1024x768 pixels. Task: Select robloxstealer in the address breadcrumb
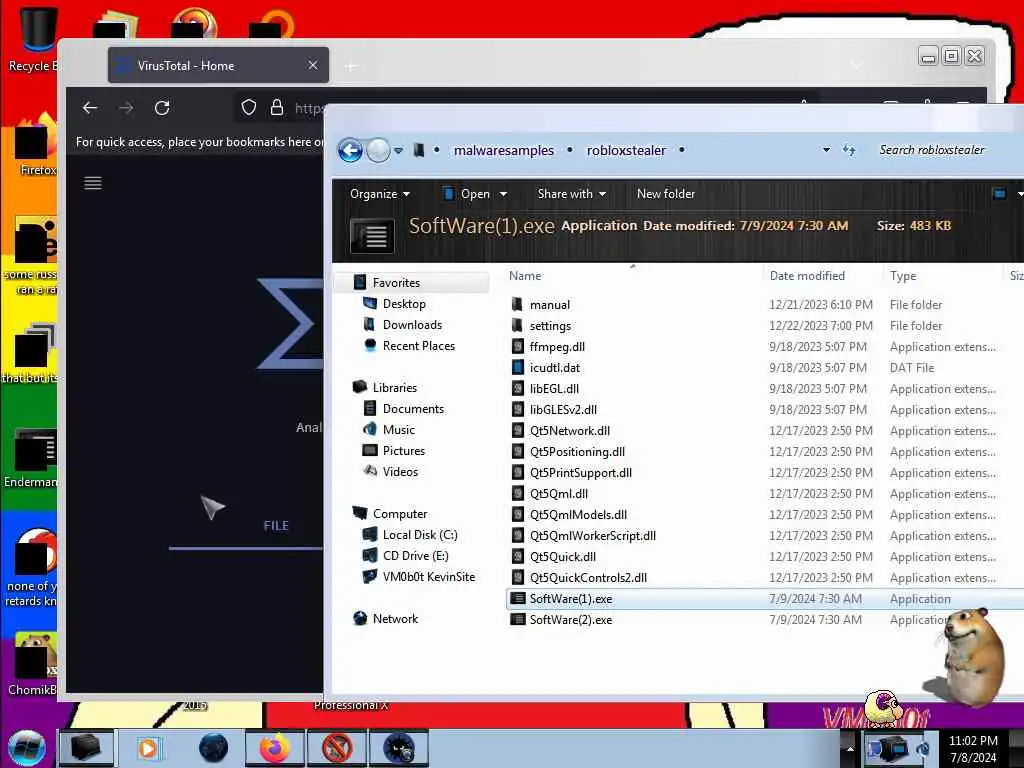(626, 150)
